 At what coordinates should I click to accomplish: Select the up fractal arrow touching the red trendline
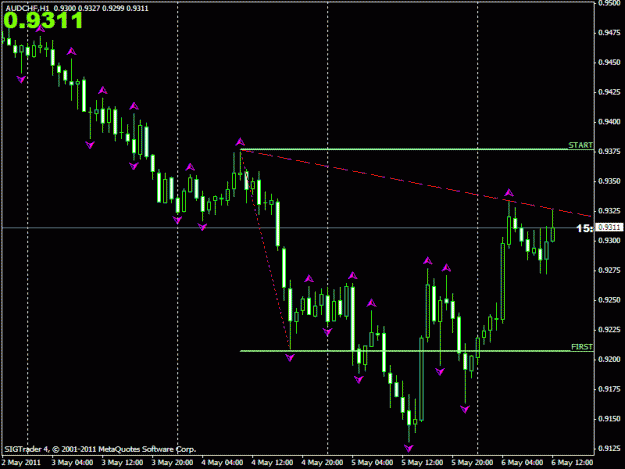click(509, 193)
